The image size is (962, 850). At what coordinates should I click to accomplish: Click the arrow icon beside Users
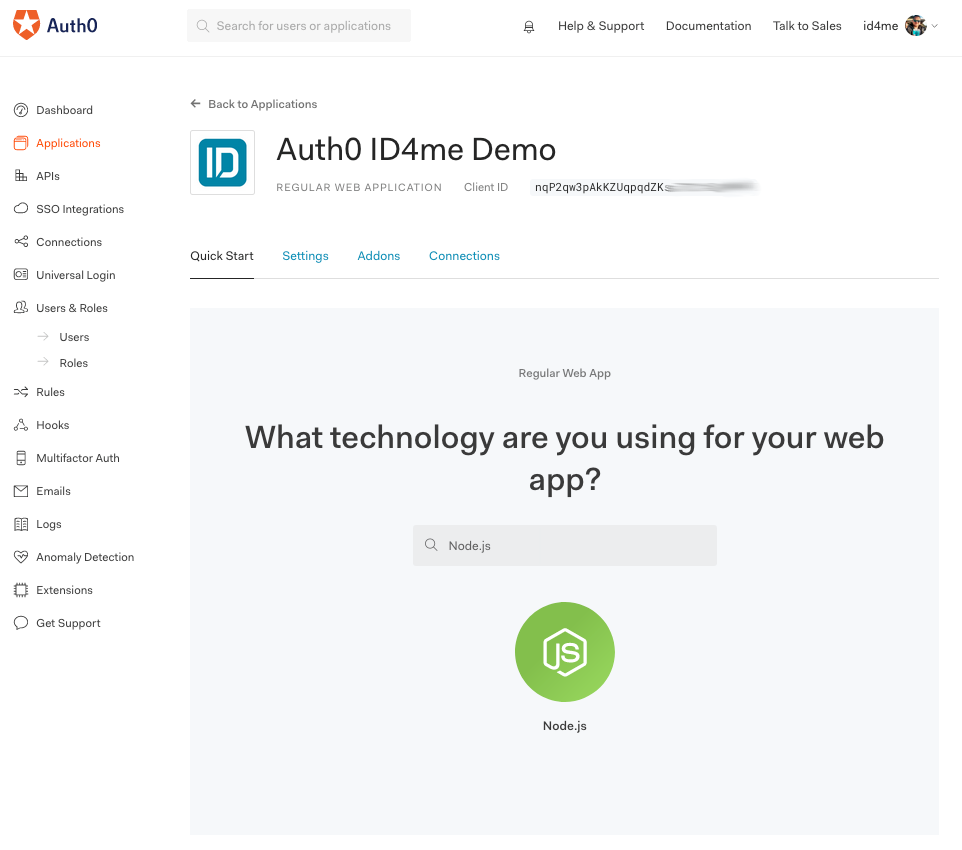(x=43, y=336)
